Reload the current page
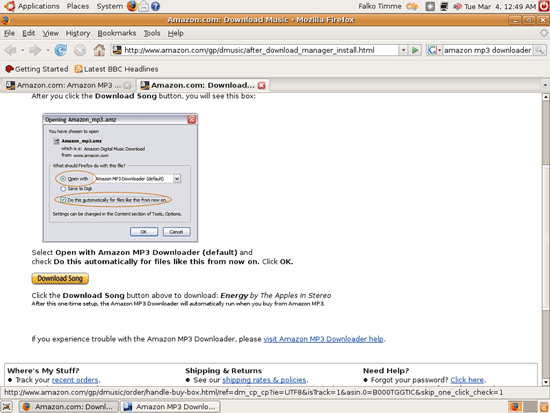The height and width of the screenshot is (413, 550). coord(61,50)
